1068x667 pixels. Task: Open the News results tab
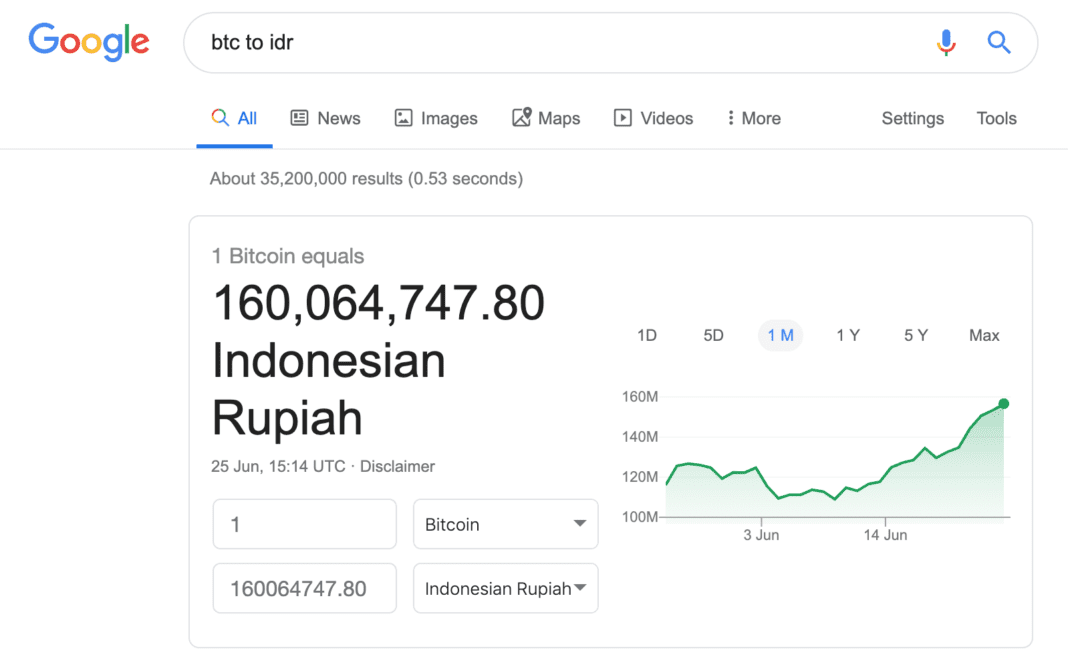(x=325, y=118)
